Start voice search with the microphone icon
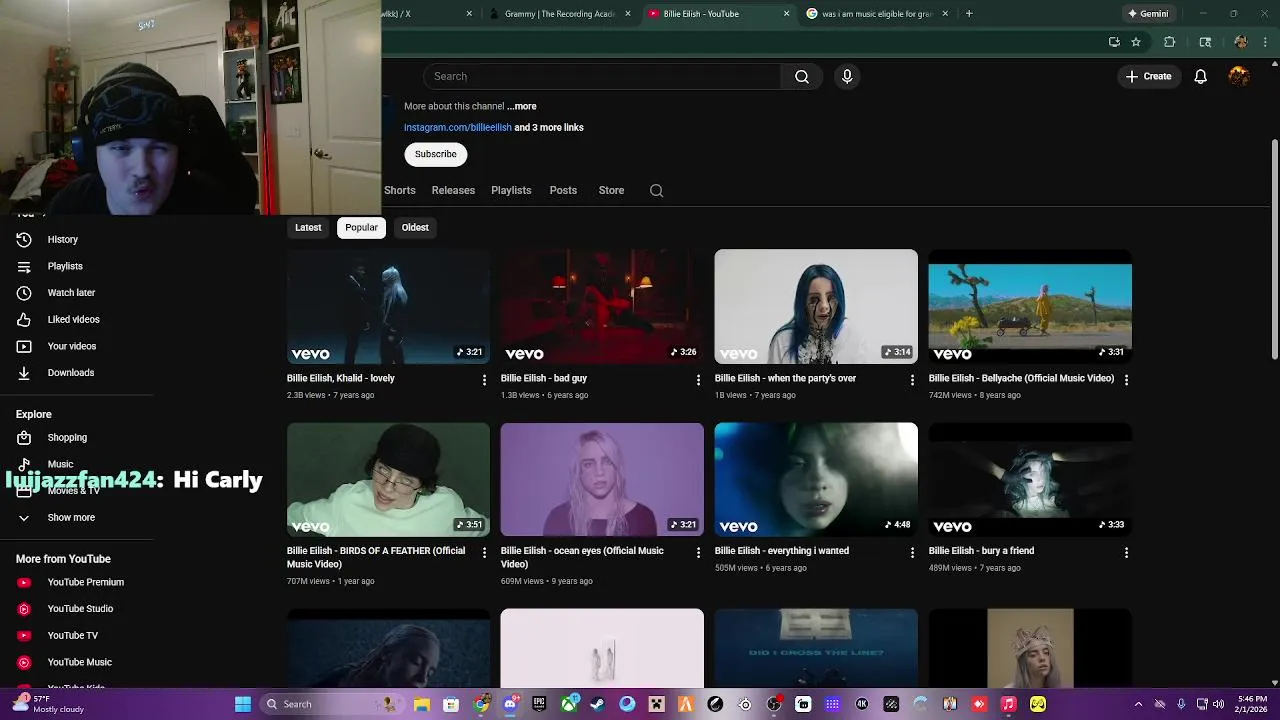 coord(847,76)
